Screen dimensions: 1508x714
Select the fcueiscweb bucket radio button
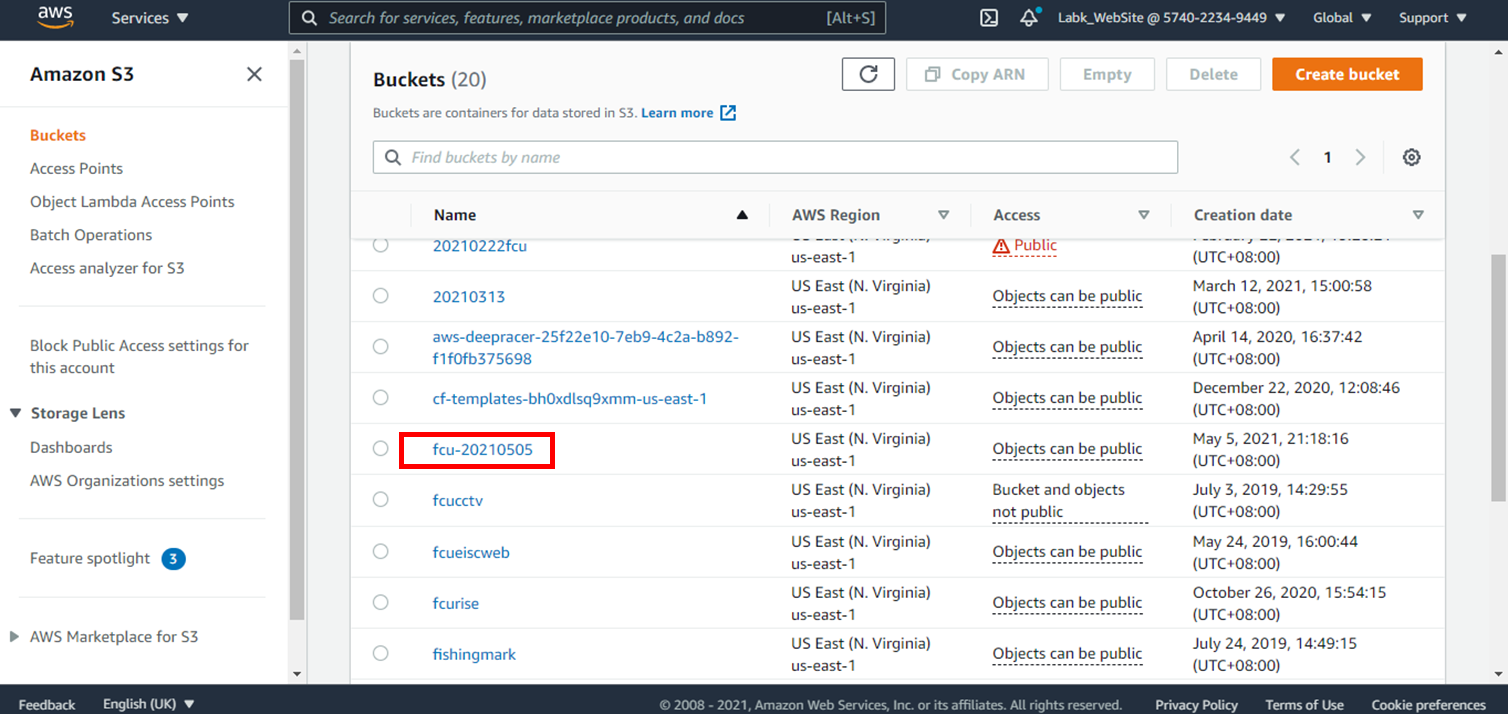pos(381,551)
